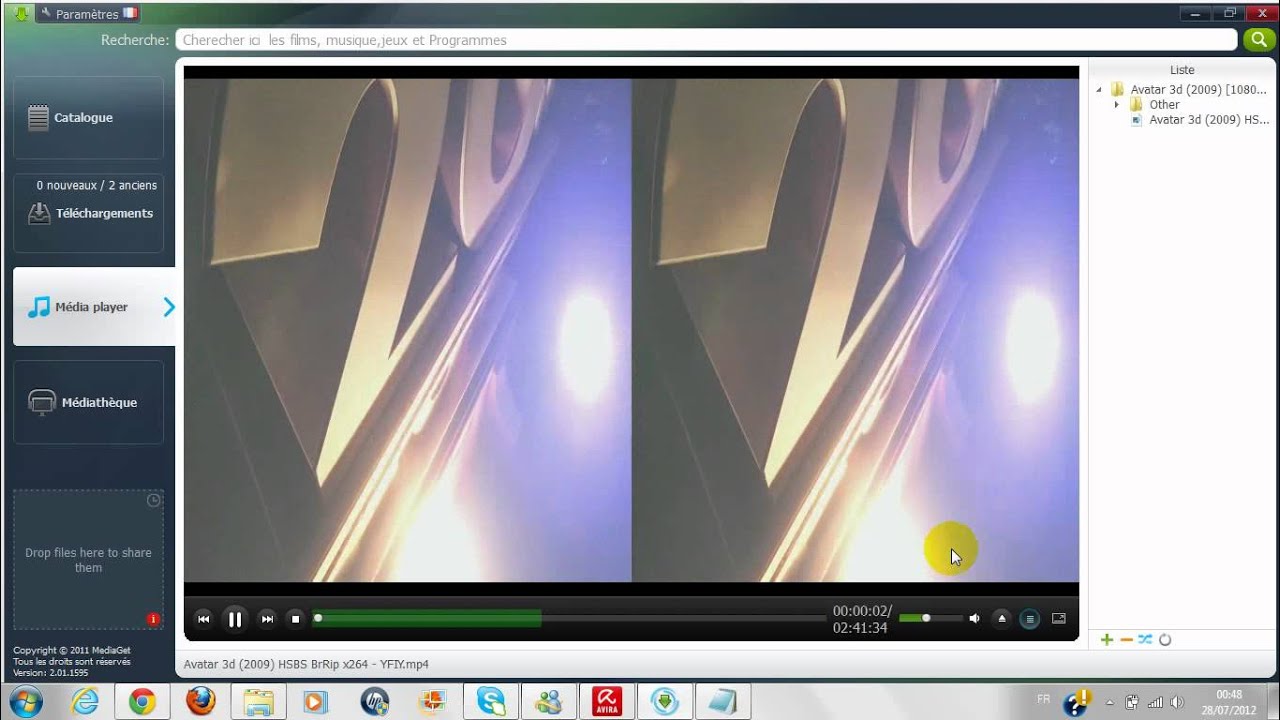This screenshot has width=1280, height=720.
Task: Click the red info badge in drop area
Action: coord(153,619)
